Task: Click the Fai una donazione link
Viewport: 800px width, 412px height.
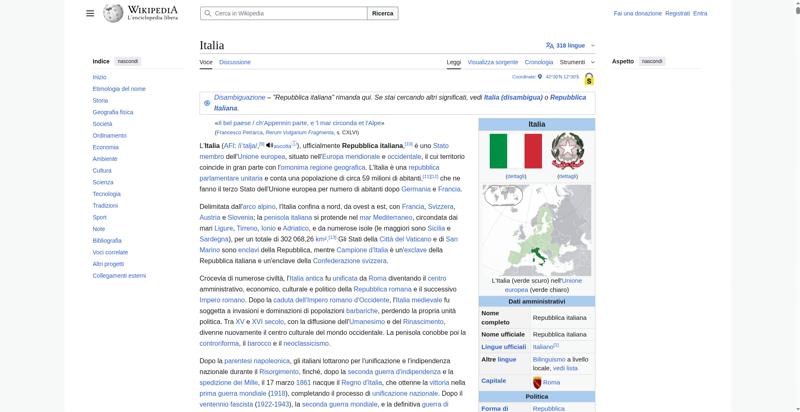Action: click(637, 13)
